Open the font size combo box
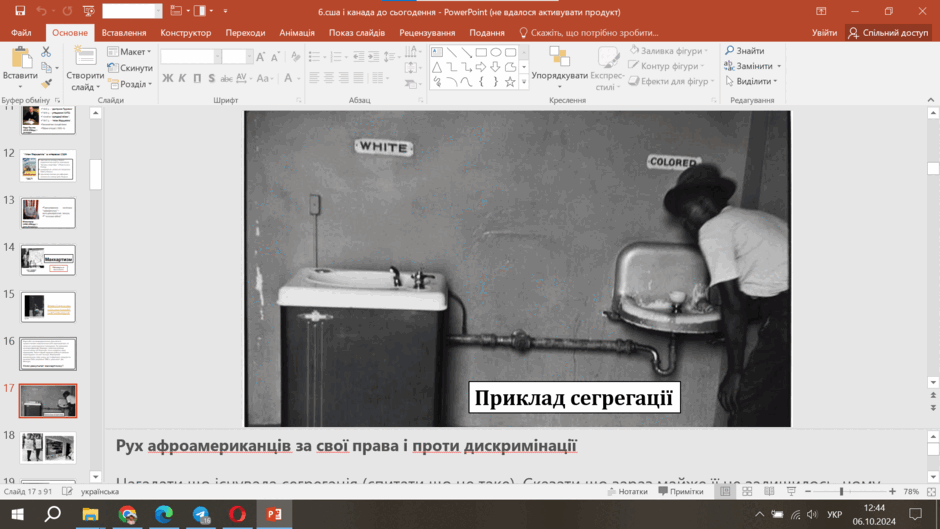The image size is (940, 529). tap(237, 57)
